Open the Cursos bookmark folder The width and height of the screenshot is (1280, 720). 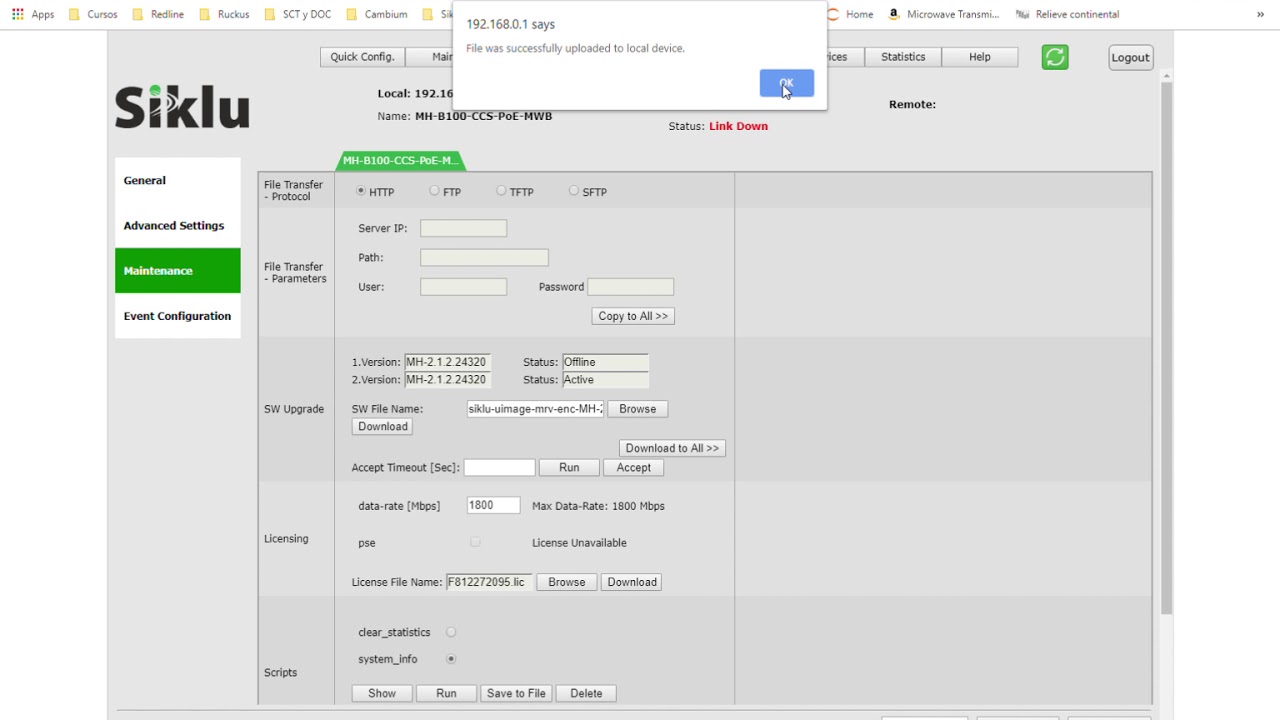tap(93, 14)
